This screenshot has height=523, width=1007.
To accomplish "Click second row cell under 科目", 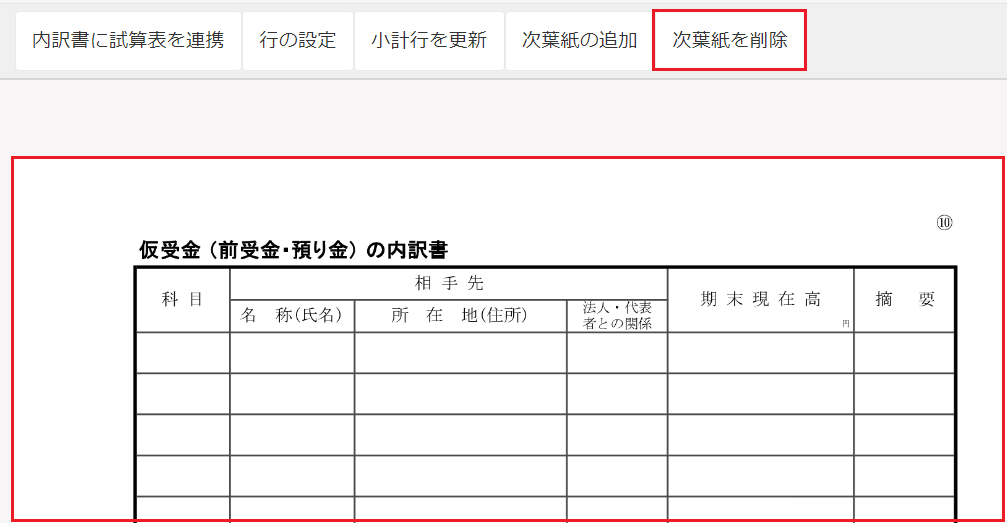I will [183, 394].
